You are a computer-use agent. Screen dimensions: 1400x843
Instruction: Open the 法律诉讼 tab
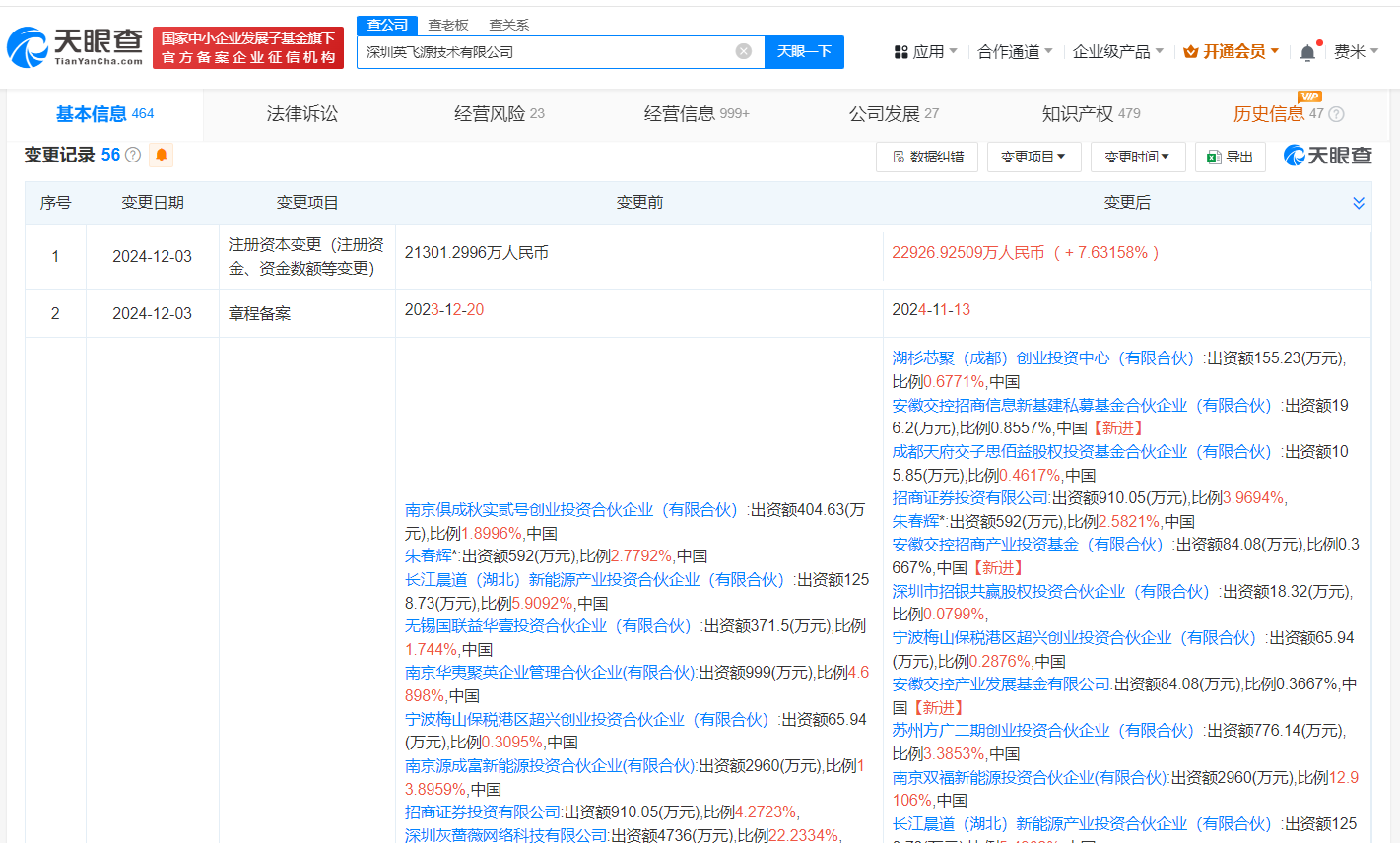[302, 114]
